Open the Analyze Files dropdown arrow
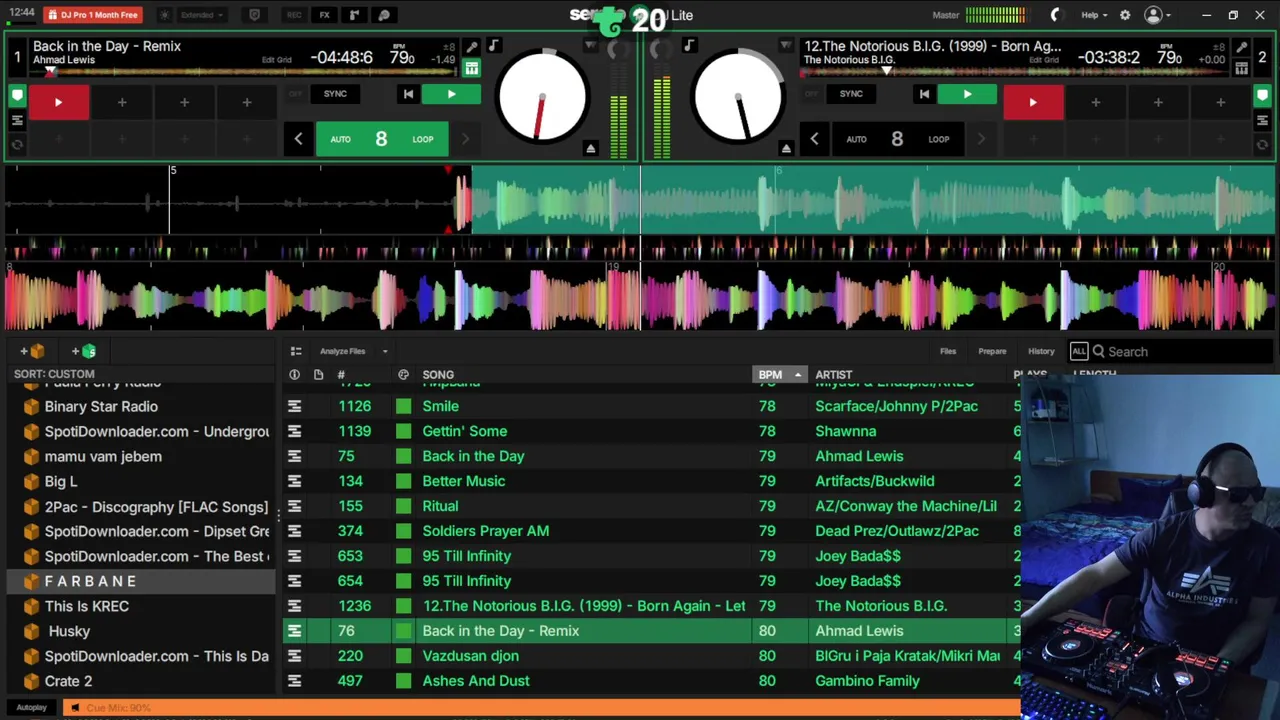The width and height of the screenshot is (1280, 720). (384, 351)
